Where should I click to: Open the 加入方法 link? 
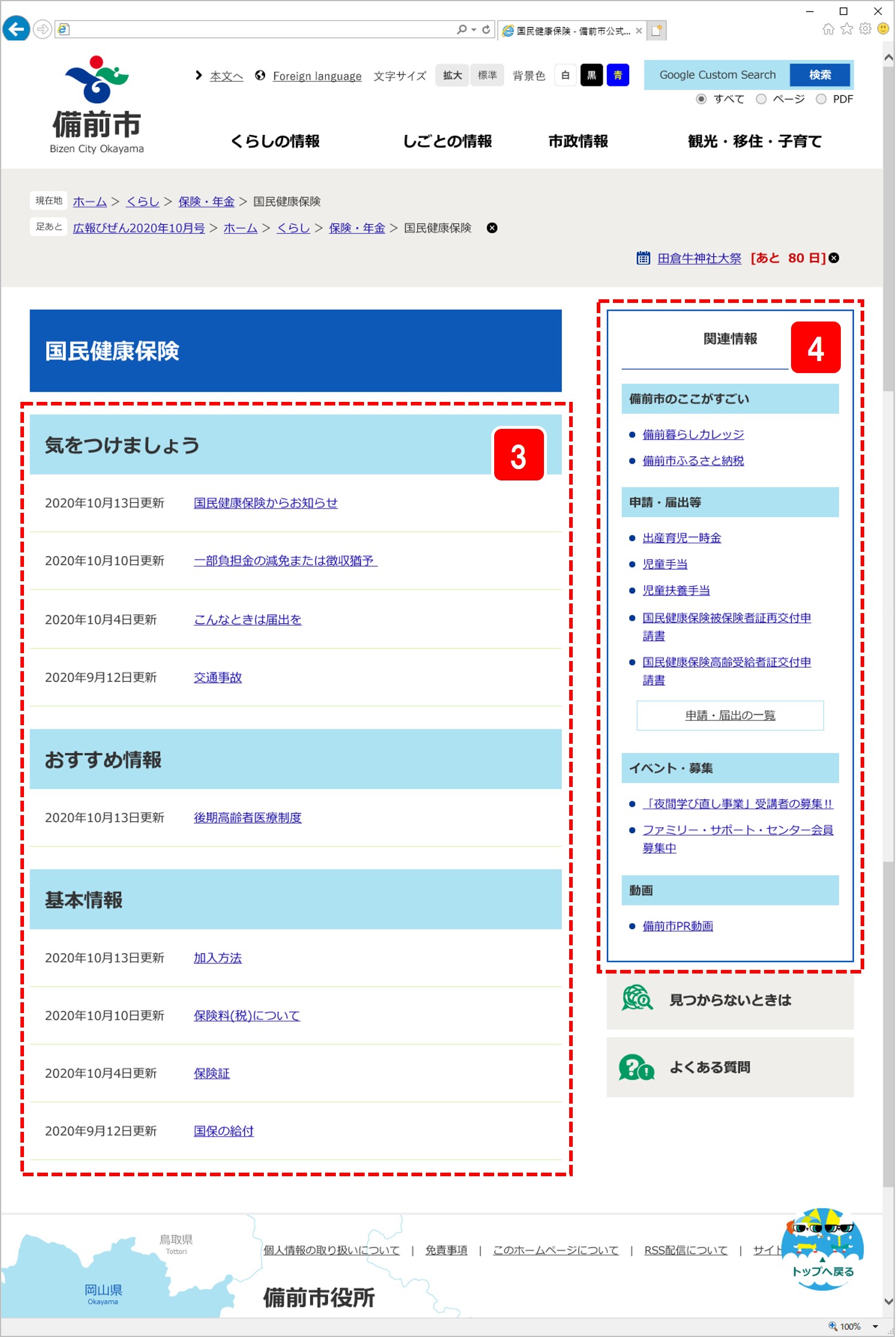pos(218,958)
